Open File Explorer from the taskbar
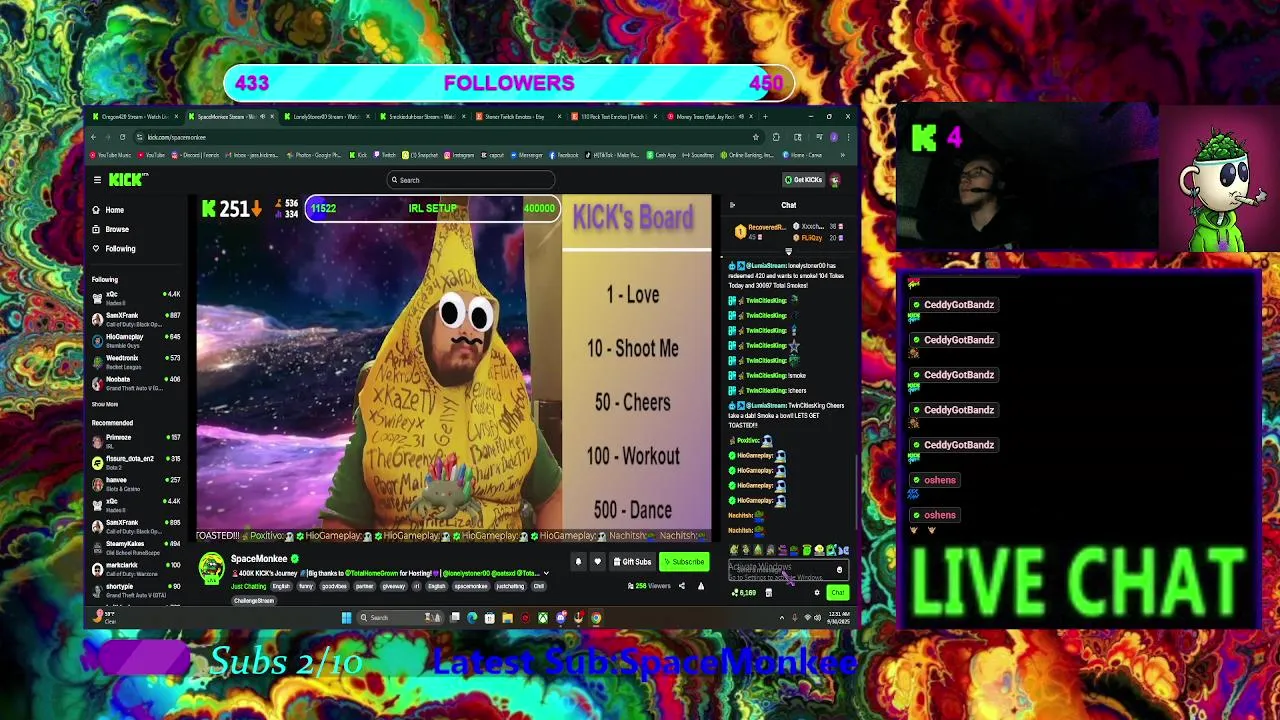The image size is (1280, 720). (x=507, y=618)
